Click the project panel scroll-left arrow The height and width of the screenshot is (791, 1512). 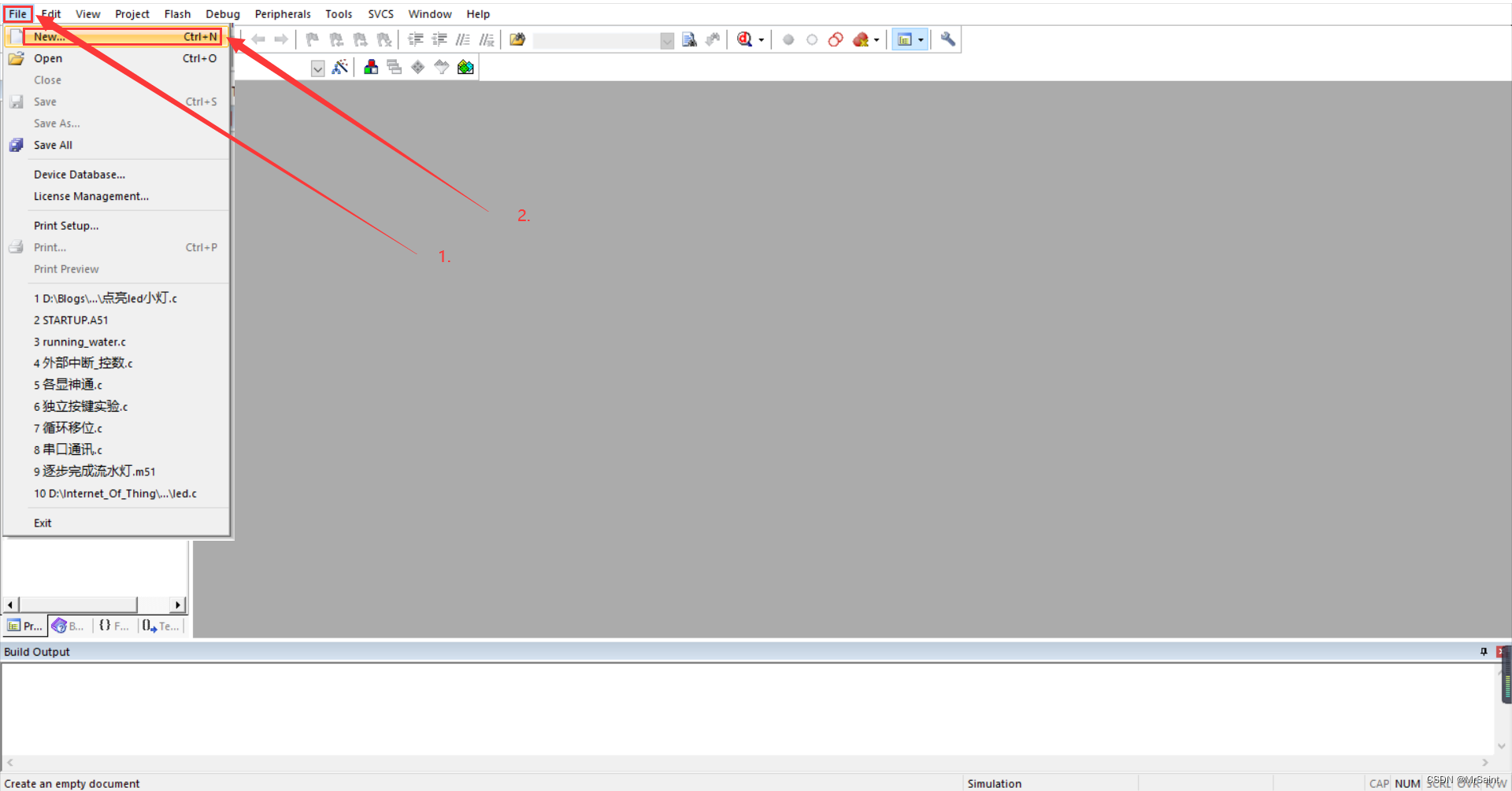[10, 604]
